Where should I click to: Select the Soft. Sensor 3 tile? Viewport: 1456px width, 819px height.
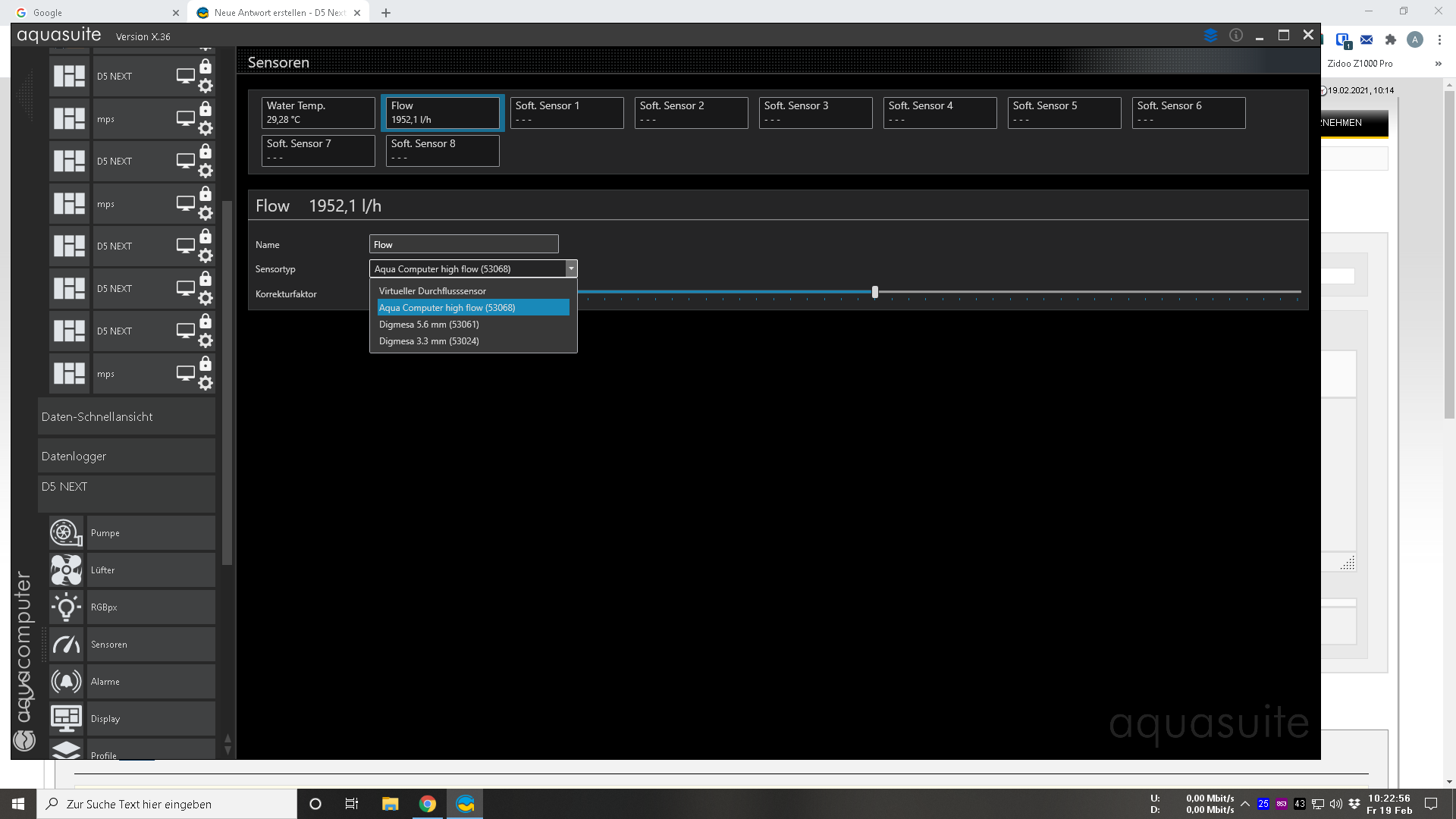(815, 112)
